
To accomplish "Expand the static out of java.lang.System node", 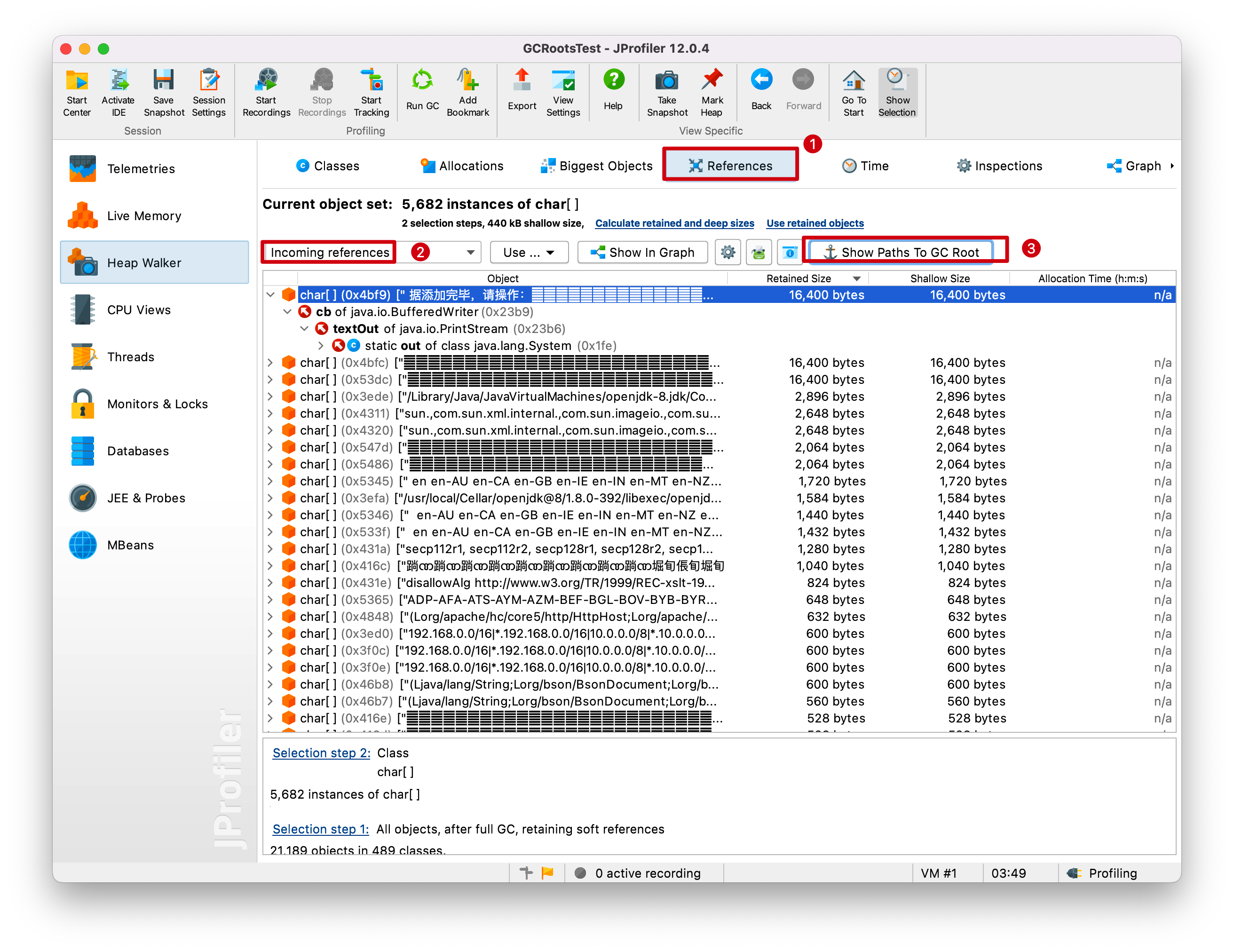I will 321,346.
